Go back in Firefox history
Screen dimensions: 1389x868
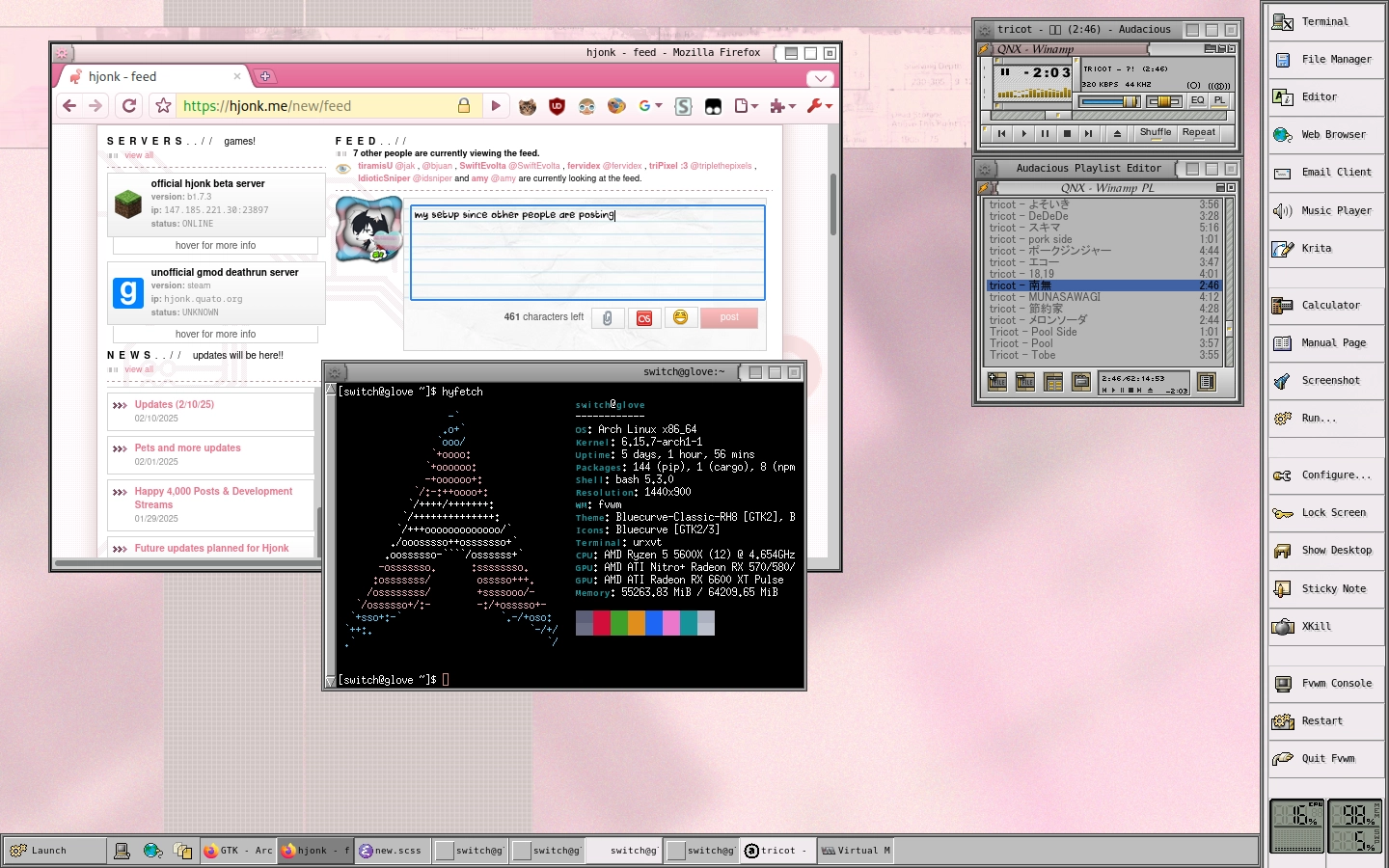tap(69, 106)
